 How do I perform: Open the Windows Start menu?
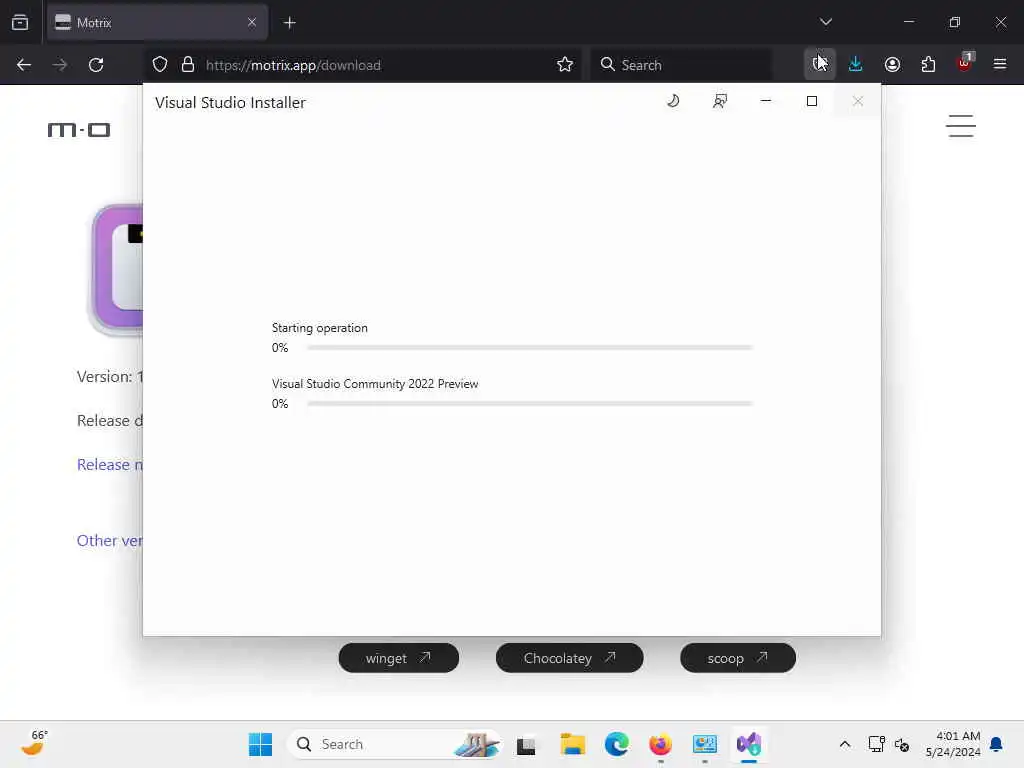[261, 744]
